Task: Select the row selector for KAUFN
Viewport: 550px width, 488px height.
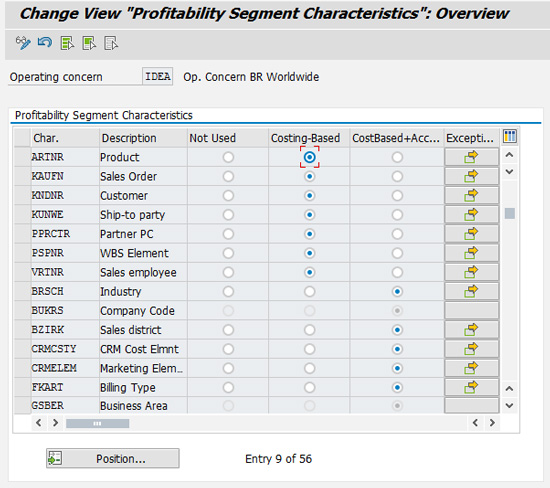Action: (22, 176)
